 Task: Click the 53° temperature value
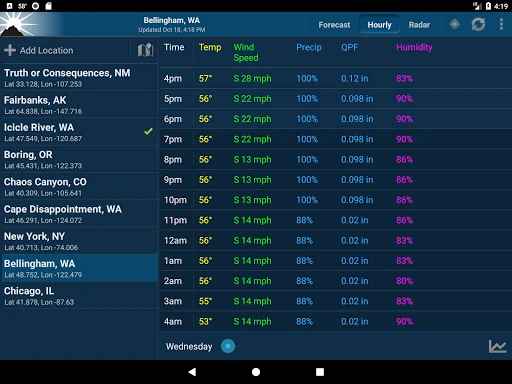tap(205, 322)
